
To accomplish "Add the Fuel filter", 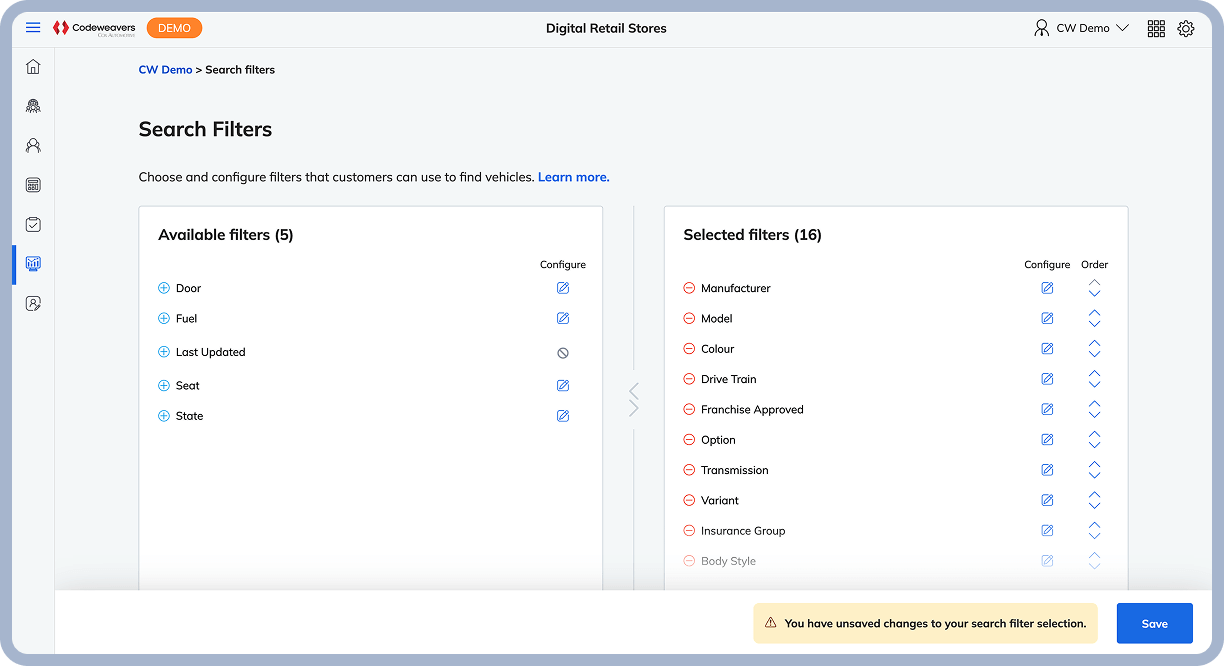I will pyautogui.click(x=164, y=318).
